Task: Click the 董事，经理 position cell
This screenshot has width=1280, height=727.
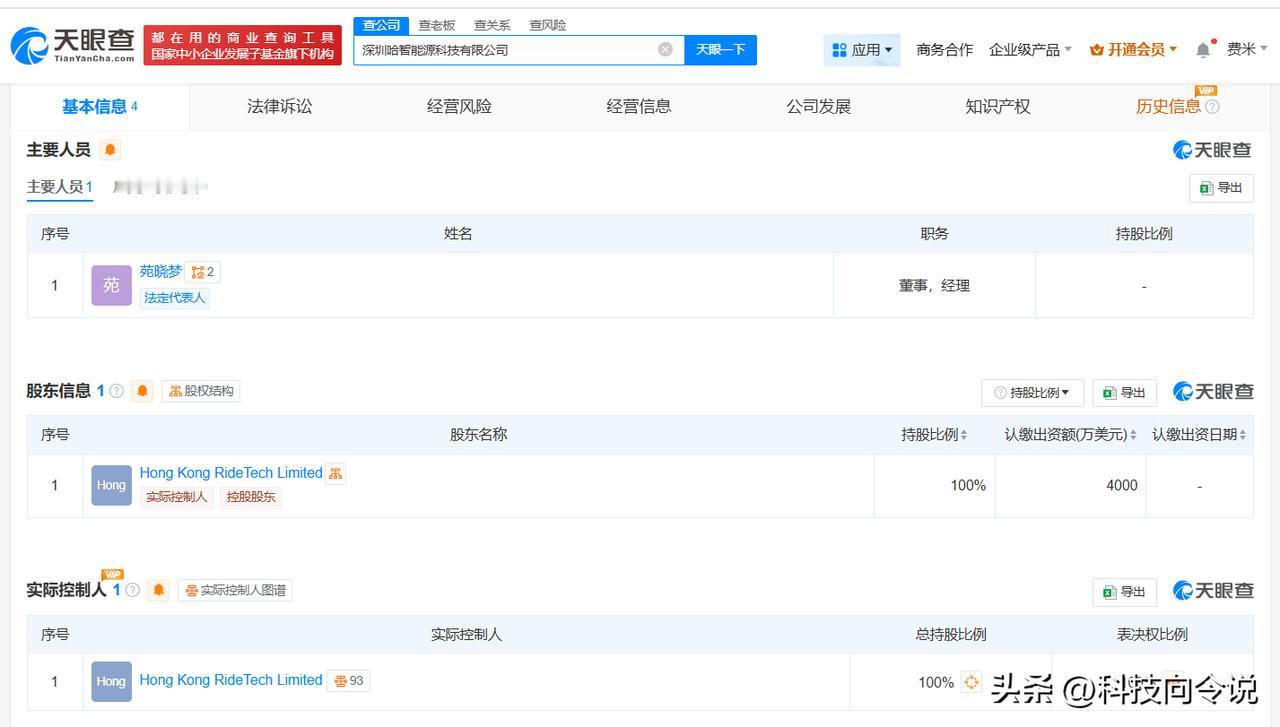Action: tap(934, 286)
